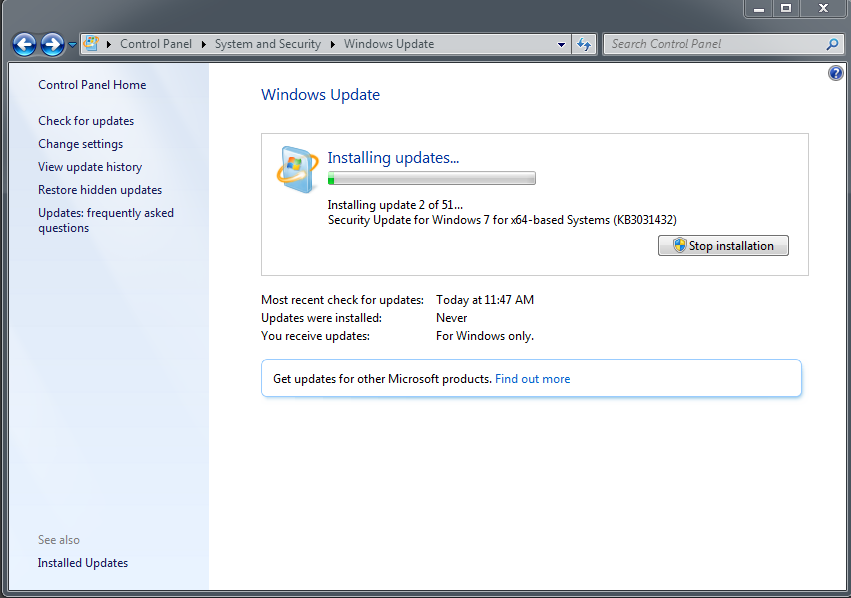This screenshot has height=598, width=851.
Task: Expand arrow after System and Security breadcrumb
Action: tap(333, 44)
